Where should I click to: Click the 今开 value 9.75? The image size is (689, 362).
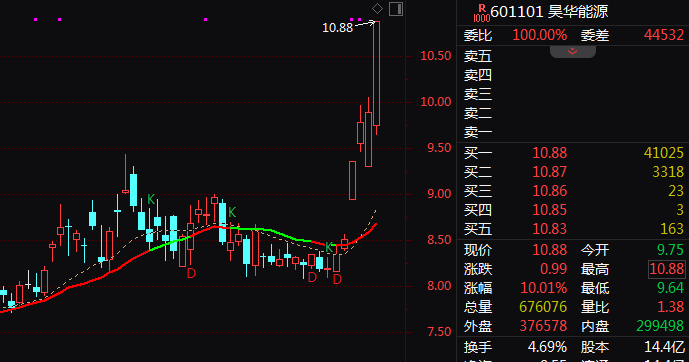[x=670, y=250]
